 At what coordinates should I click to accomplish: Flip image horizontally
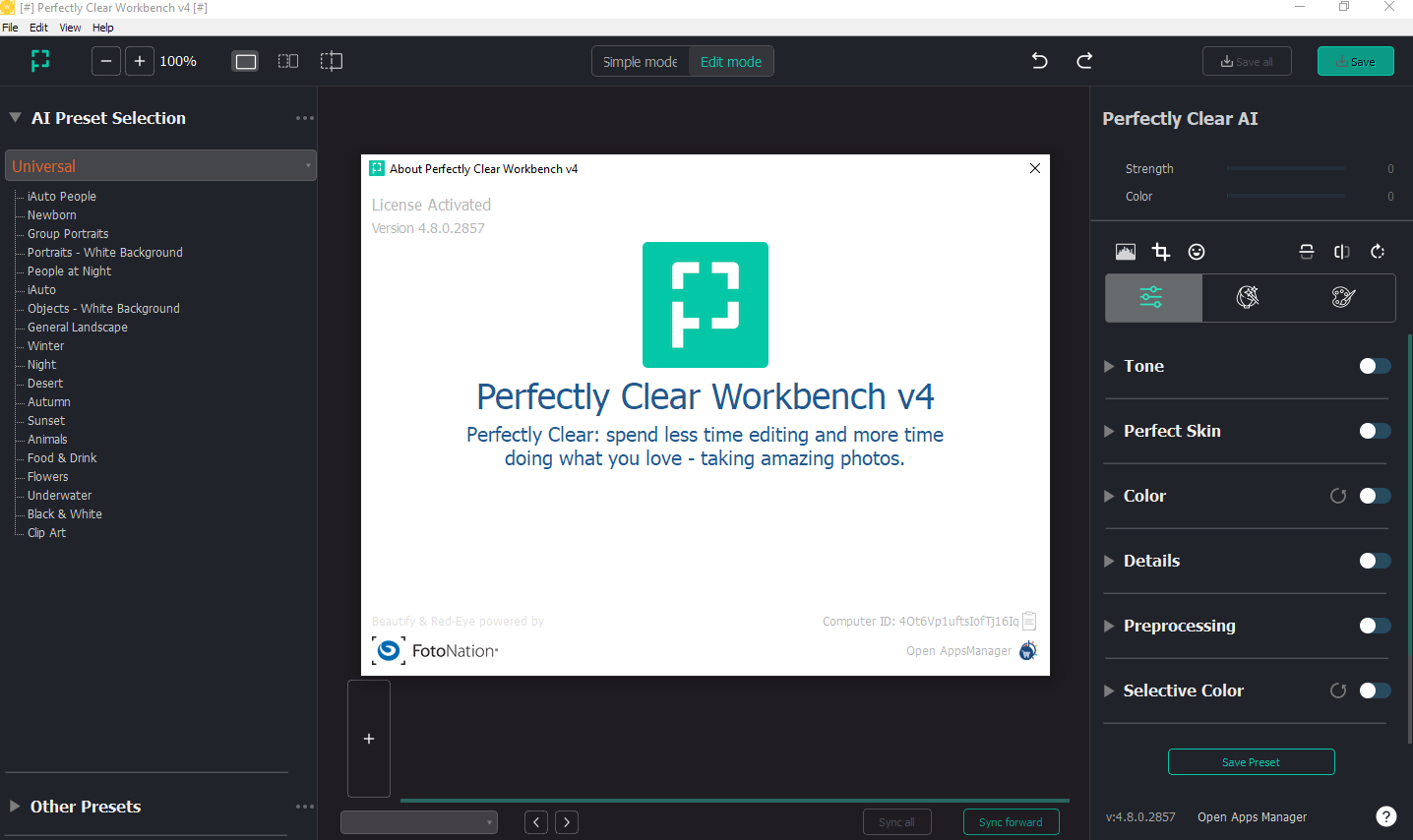coord(1342,252)
